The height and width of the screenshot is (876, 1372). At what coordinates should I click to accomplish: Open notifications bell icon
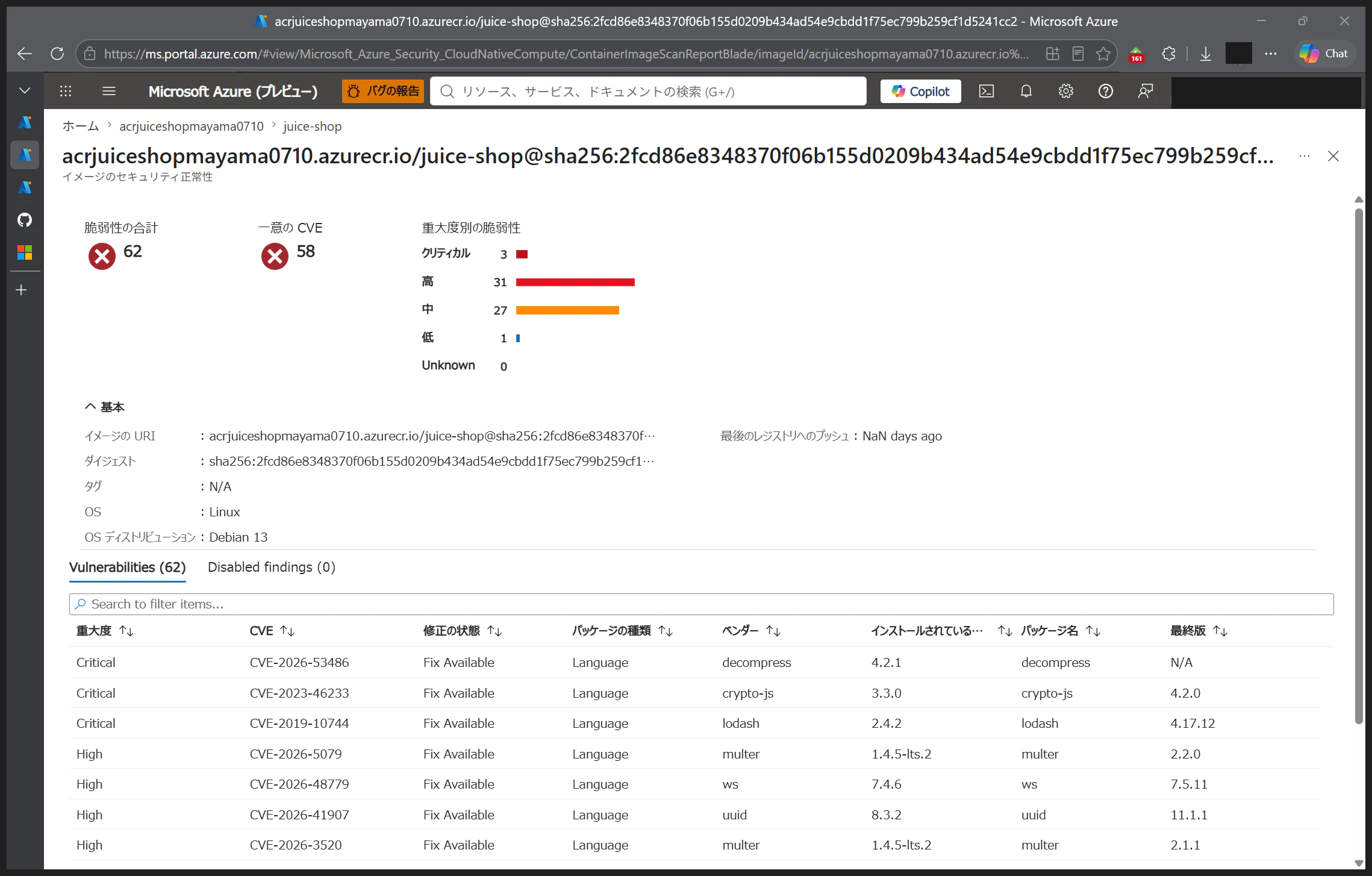[x=1026, y=91]
